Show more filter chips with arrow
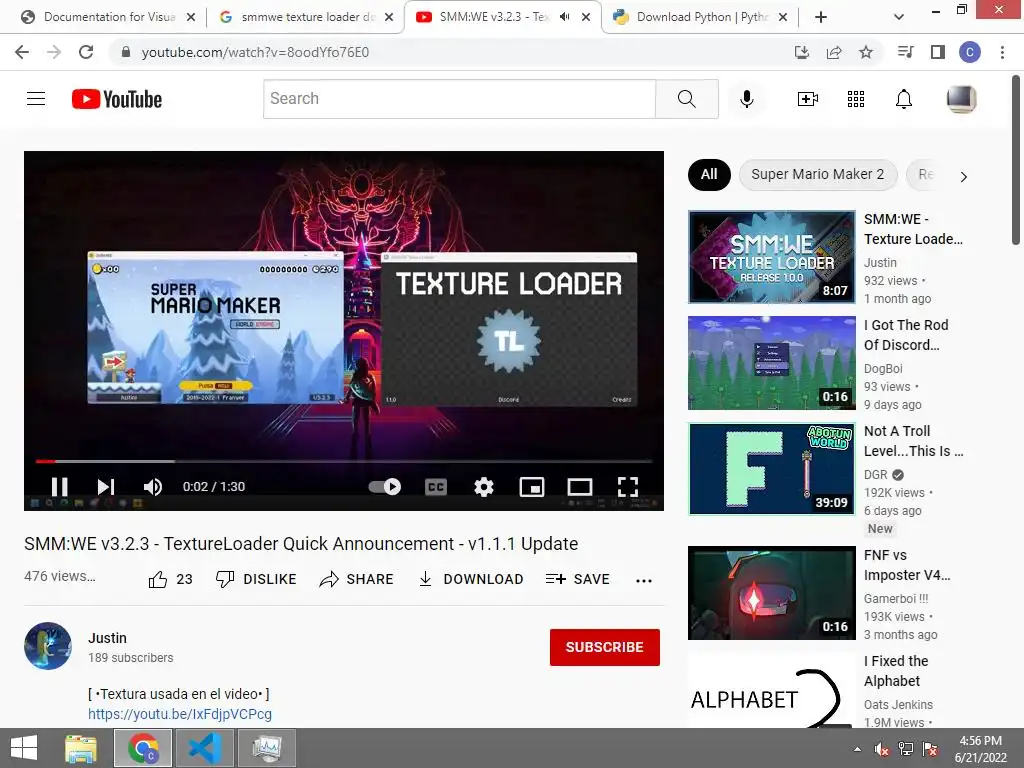Viewport: 1024px width, 768px height. 963,176
